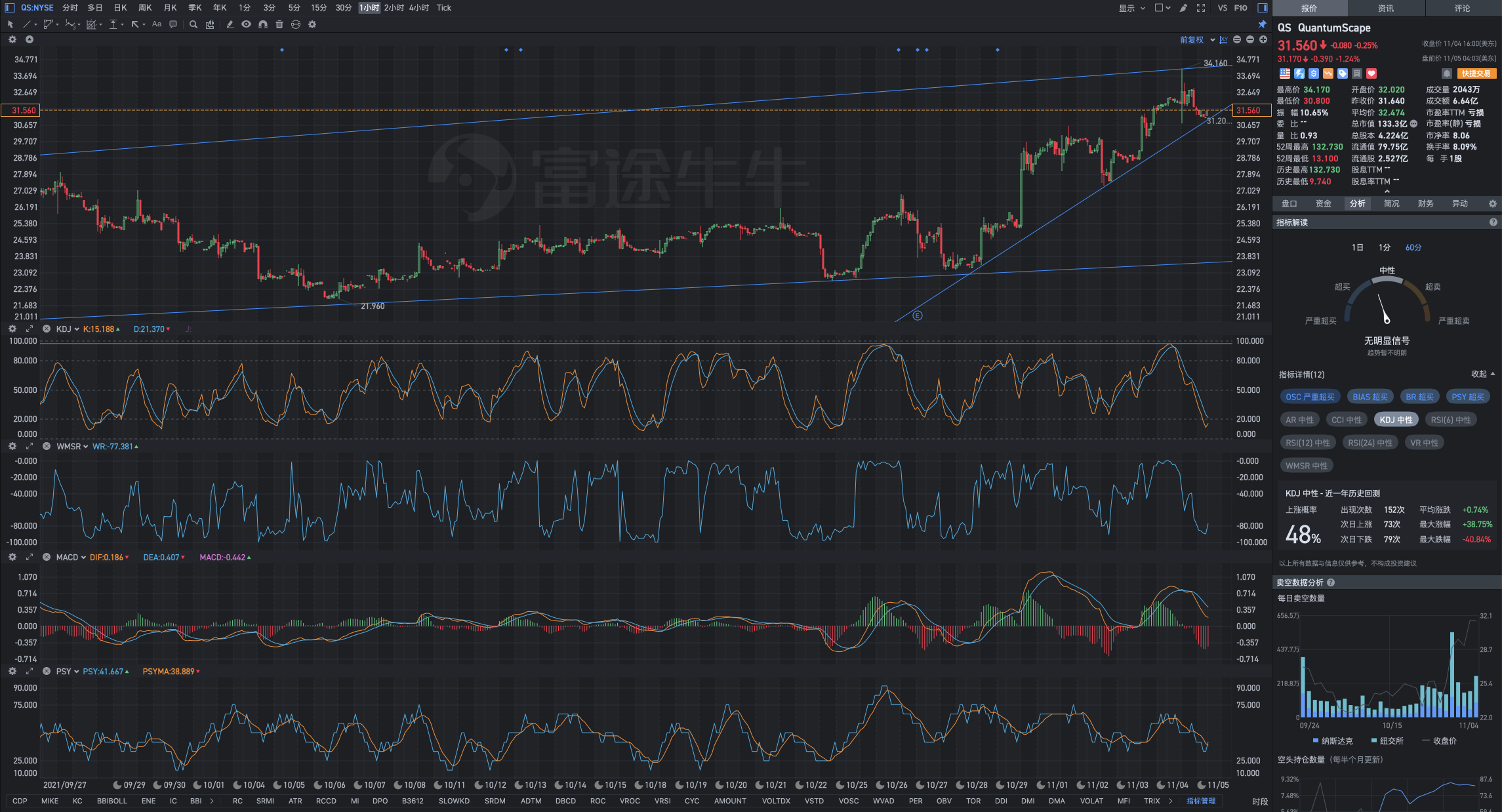1502x812 pixels.
Task: Click the magnifier zoom tool
Action: coord(193,24)
